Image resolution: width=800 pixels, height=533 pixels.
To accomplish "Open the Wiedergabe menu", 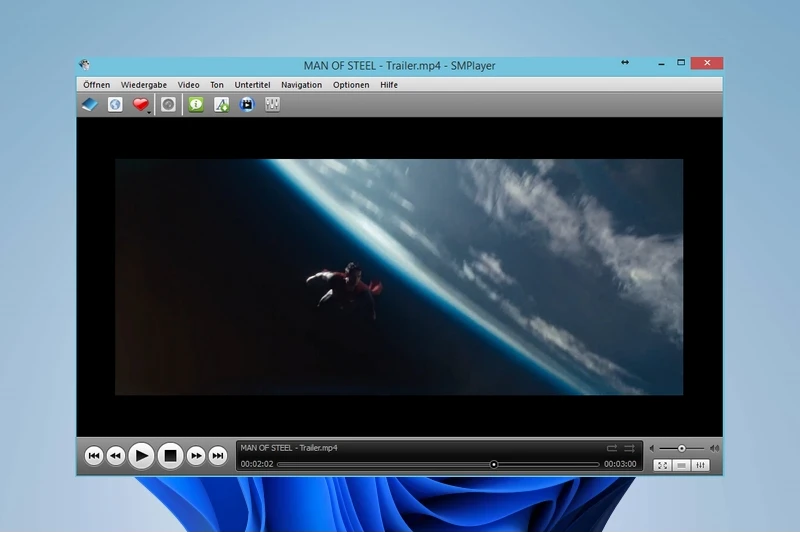I will 143,85.
